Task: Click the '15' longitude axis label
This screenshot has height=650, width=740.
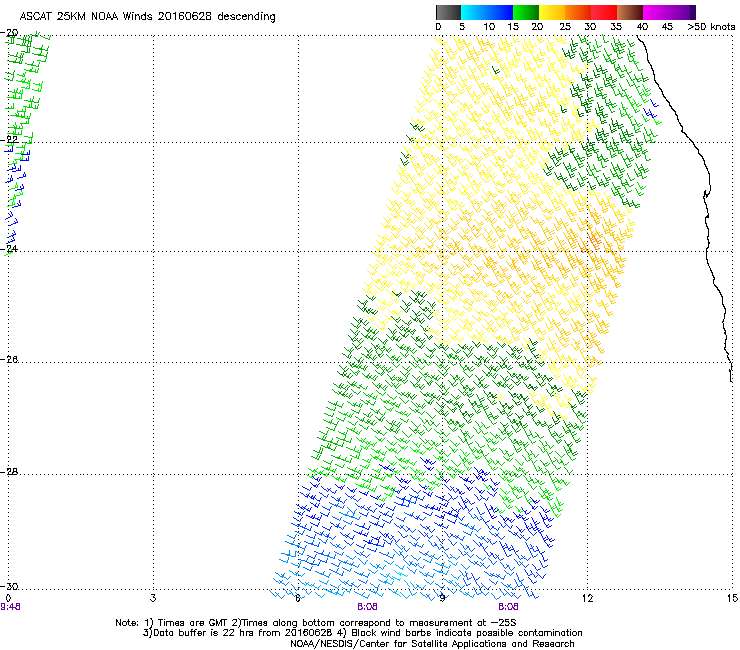Action: [732, 599]
